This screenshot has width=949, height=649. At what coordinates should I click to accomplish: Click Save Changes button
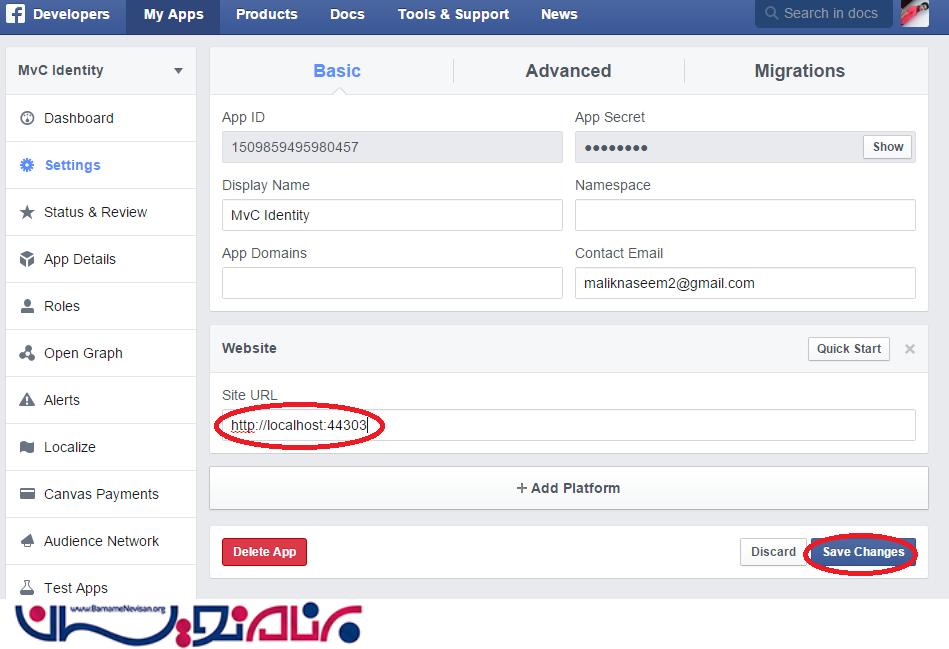tap(863, 552)
